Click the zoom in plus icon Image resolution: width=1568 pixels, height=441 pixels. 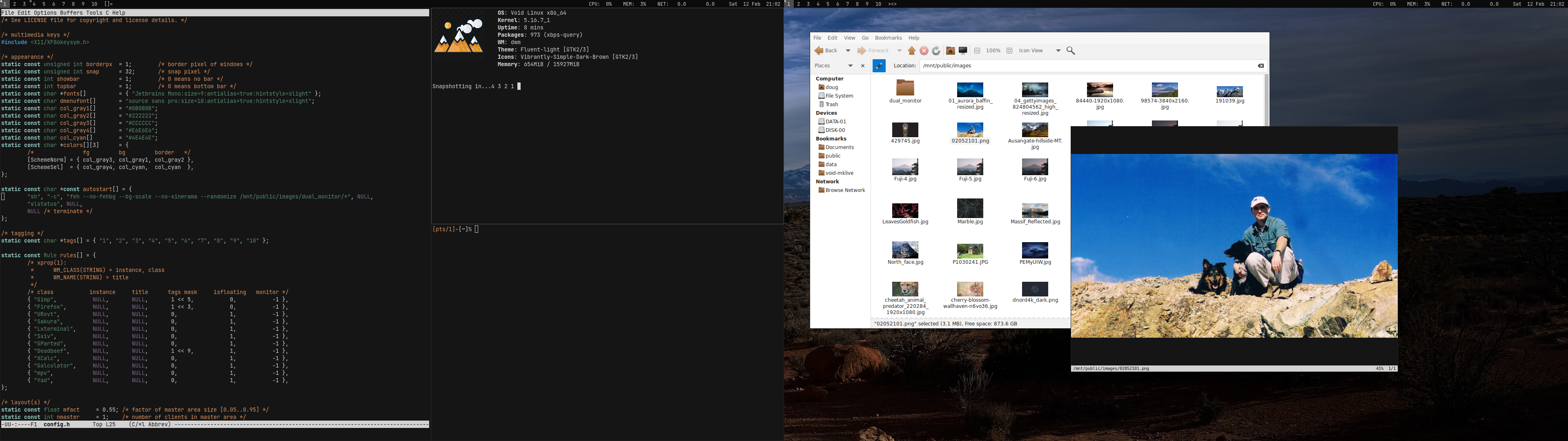(x=1009, y=51)
